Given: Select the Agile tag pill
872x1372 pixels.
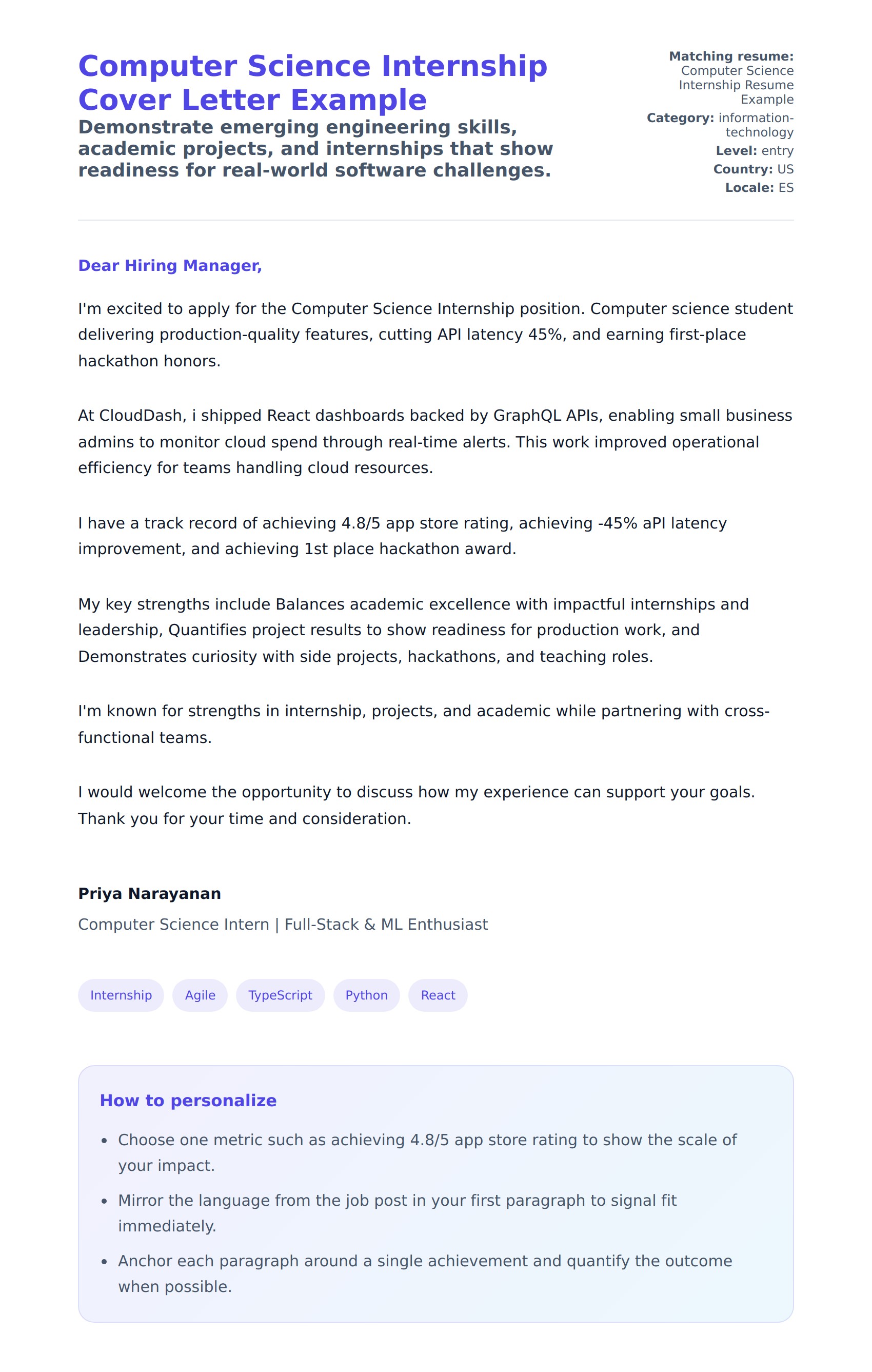Looking at the screenshot, I should pos(200,995).
